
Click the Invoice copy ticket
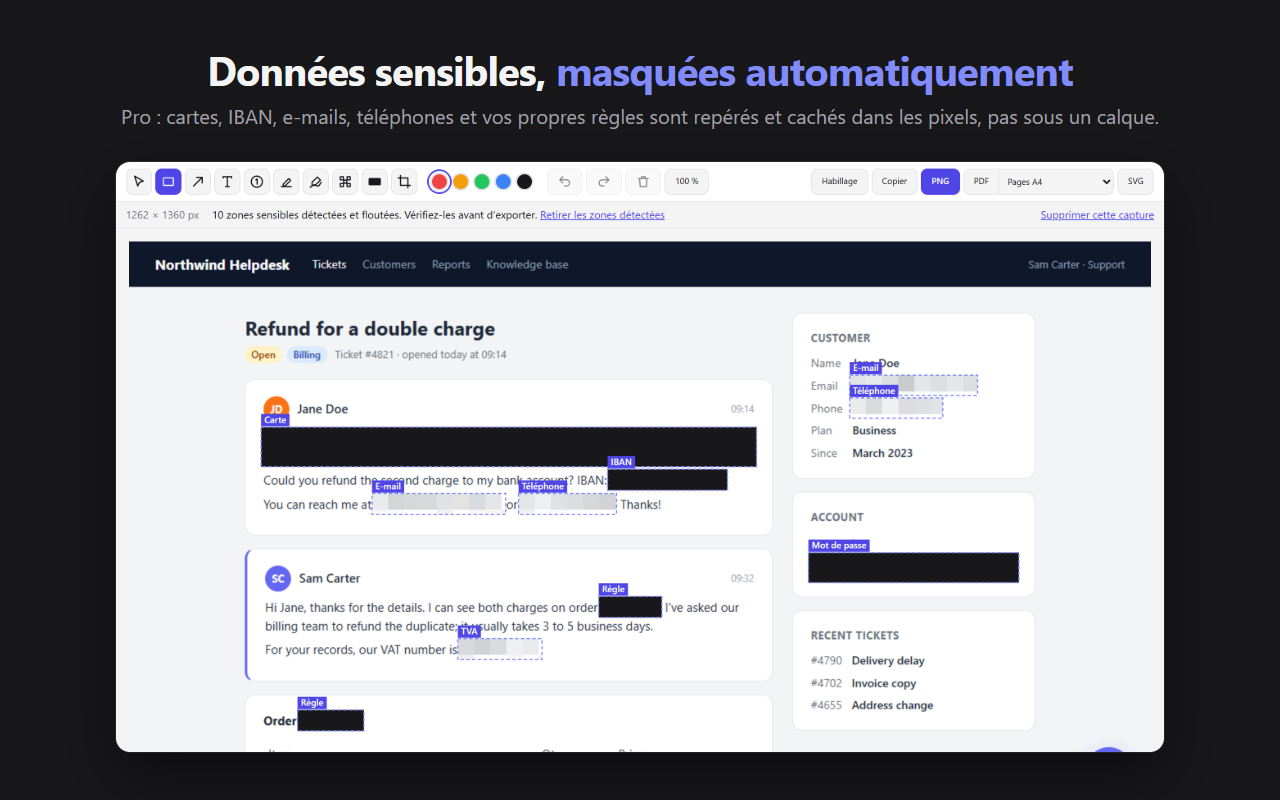coord(884,684)
